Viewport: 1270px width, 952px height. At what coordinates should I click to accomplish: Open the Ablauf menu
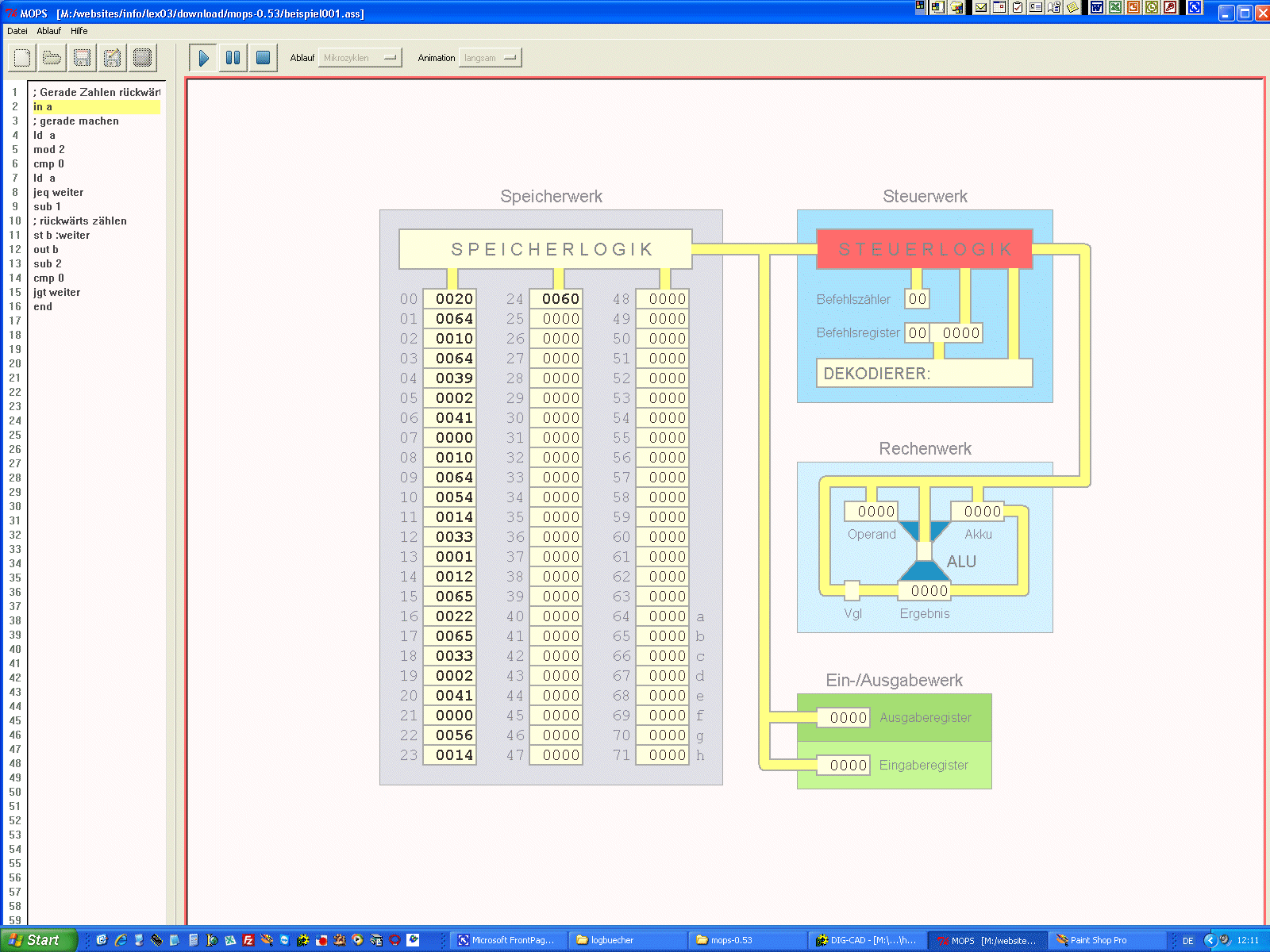pos(48,31)
